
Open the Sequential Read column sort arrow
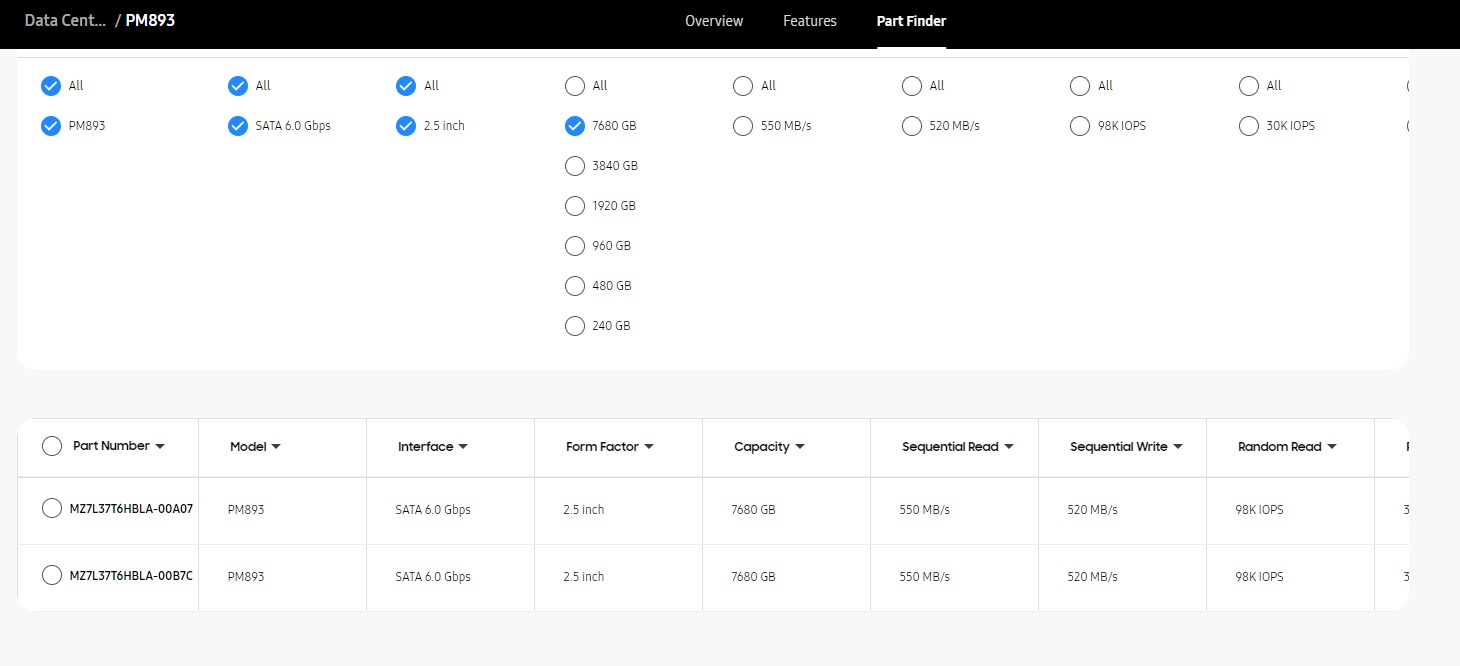pos(1009,447)
